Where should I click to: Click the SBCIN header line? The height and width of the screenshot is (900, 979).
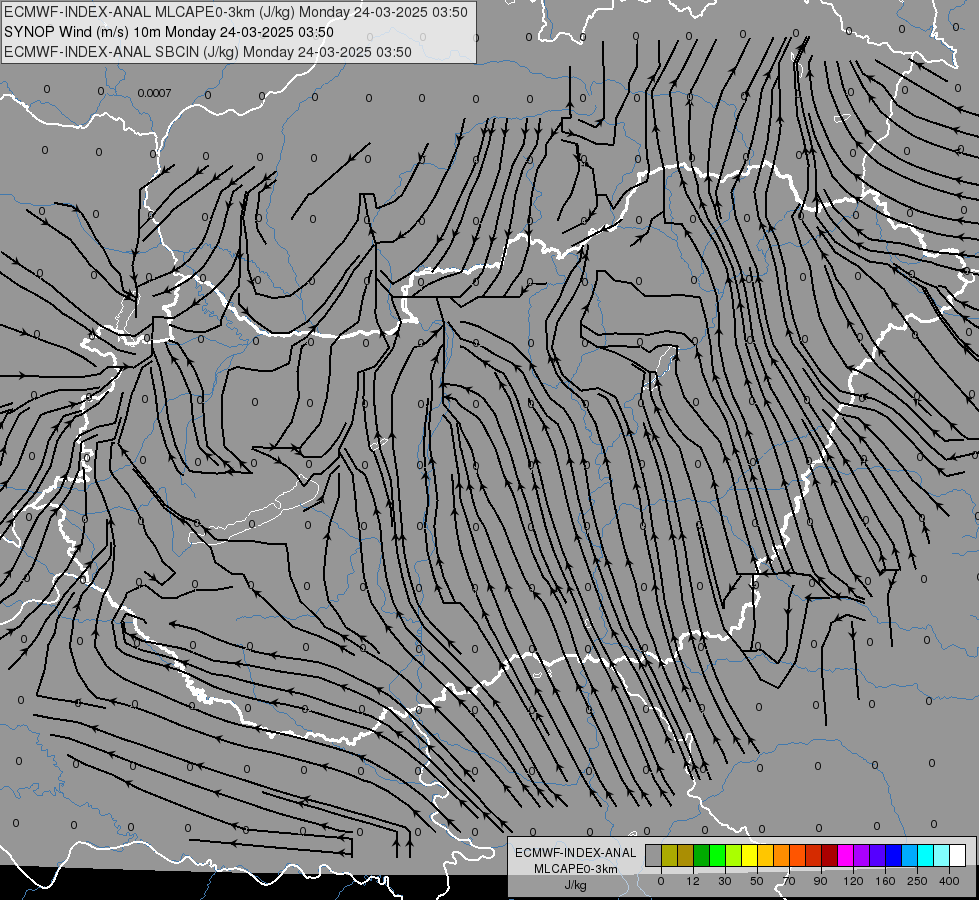(208, 52)
